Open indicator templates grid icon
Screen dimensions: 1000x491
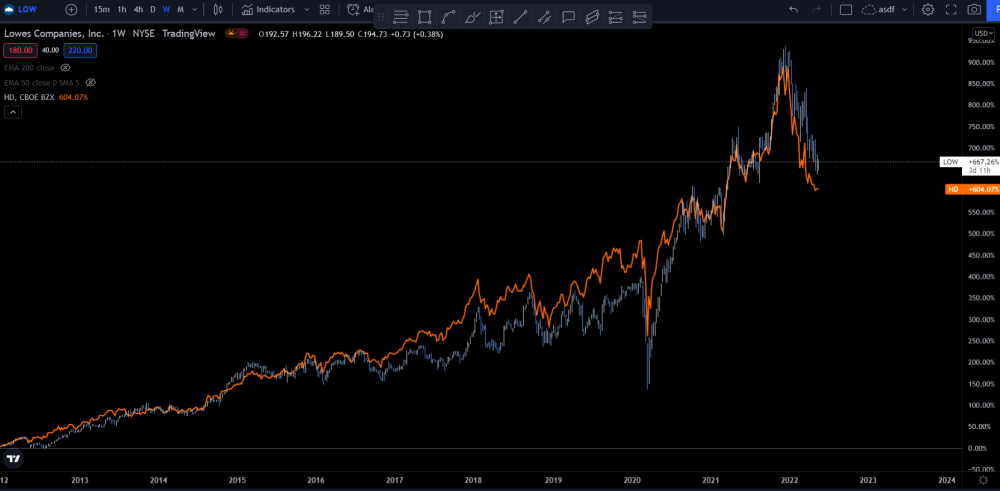(325, 10)
